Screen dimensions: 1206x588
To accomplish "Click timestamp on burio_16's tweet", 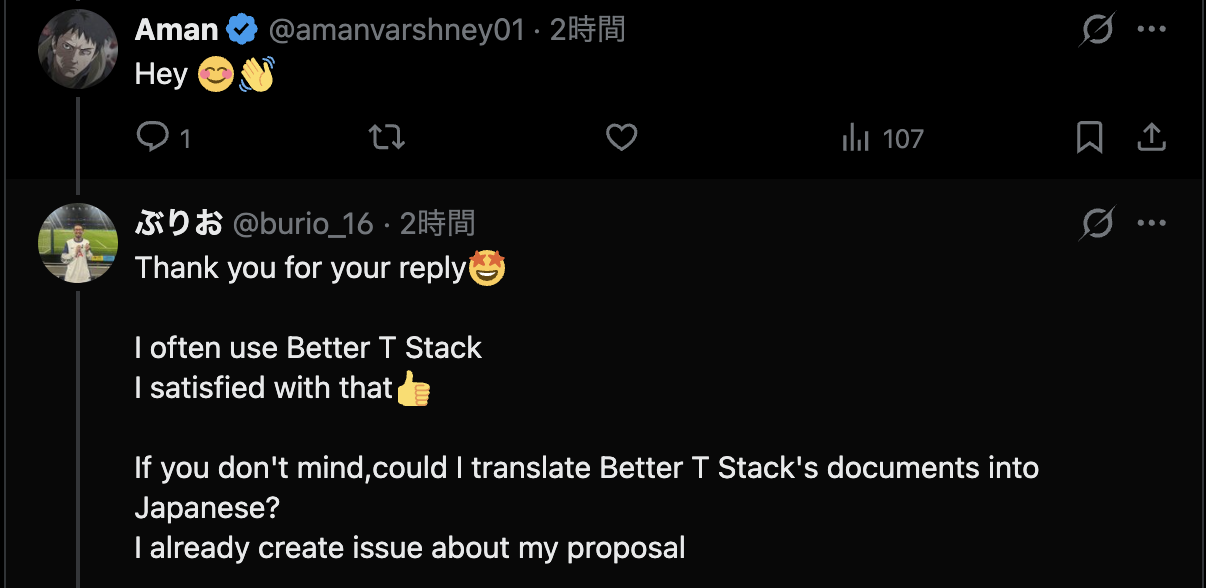I will (x=437, y=223).
